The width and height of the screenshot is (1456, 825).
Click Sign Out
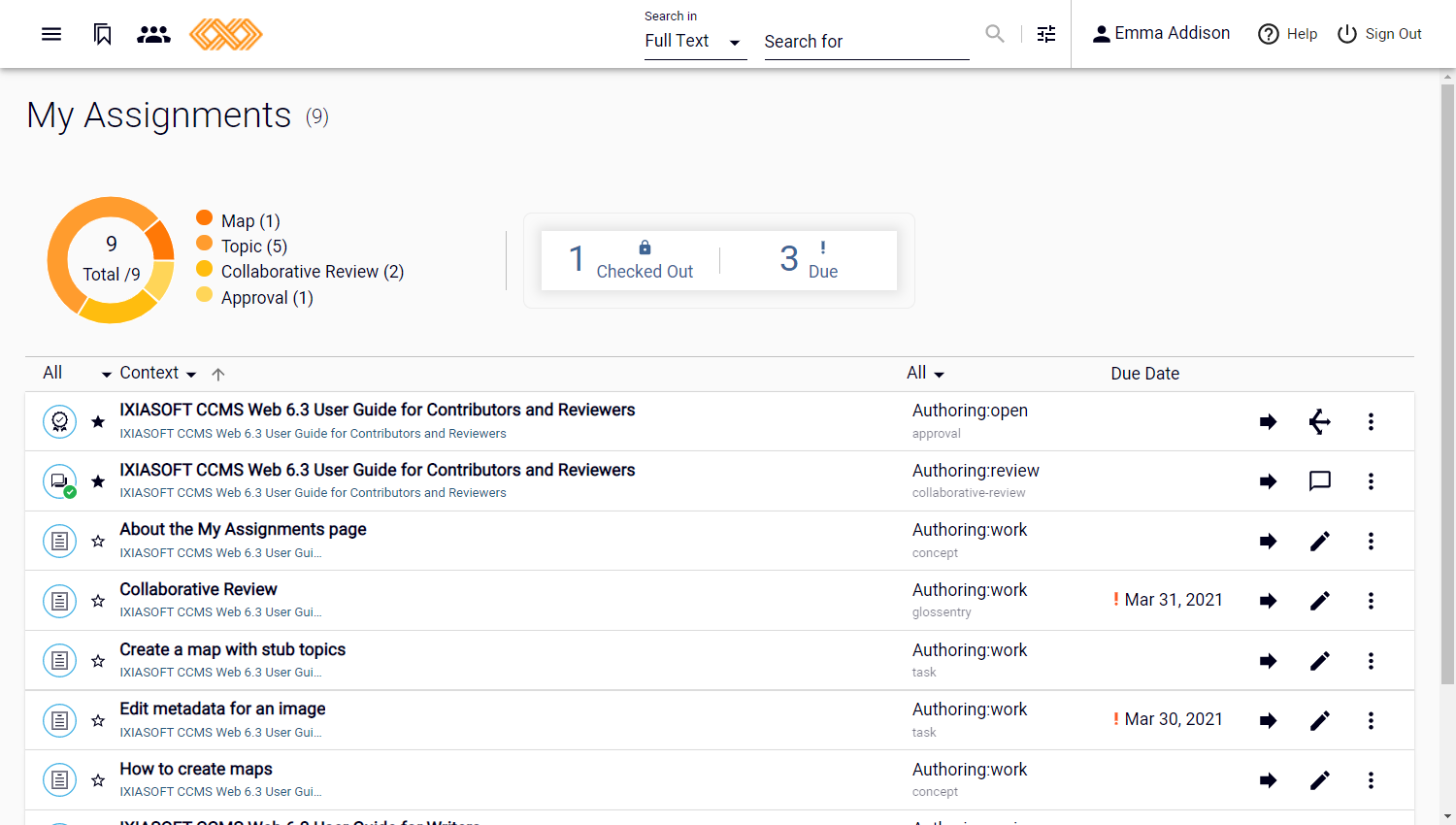click(x=1379, y=34)
